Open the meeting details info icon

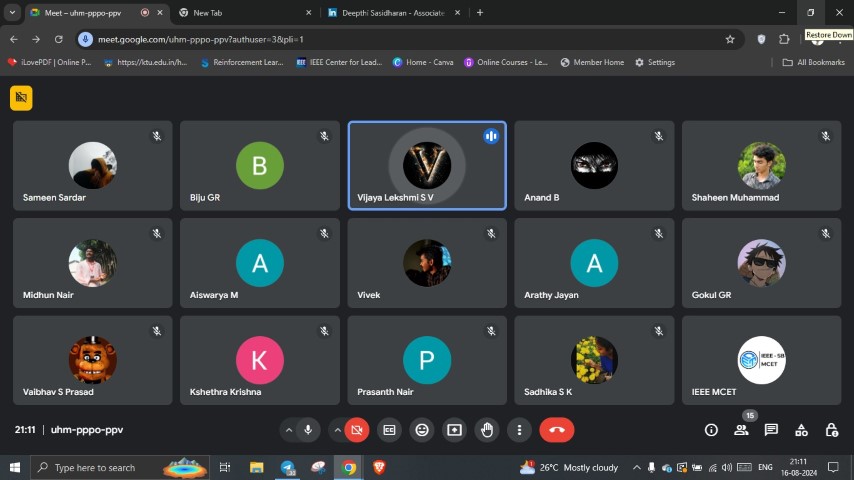[711, 430]
